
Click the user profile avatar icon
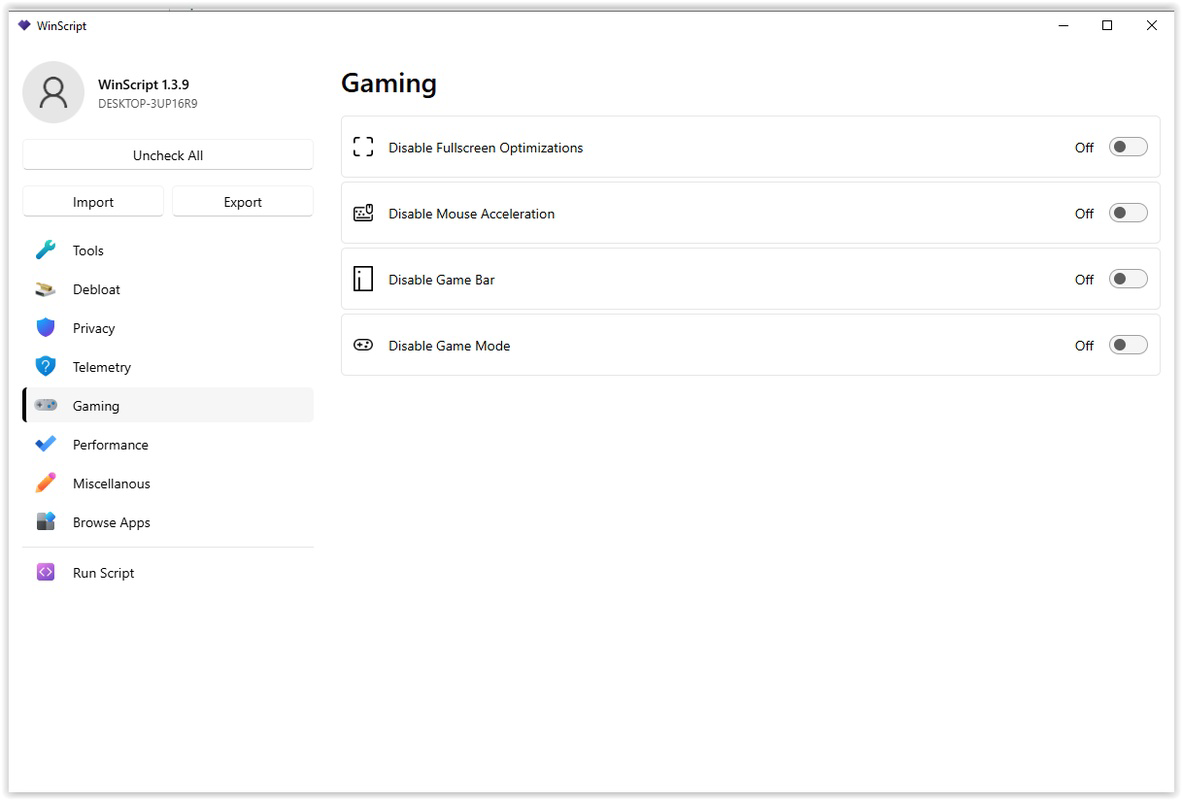pyautogui.click(x=54, y=93)
